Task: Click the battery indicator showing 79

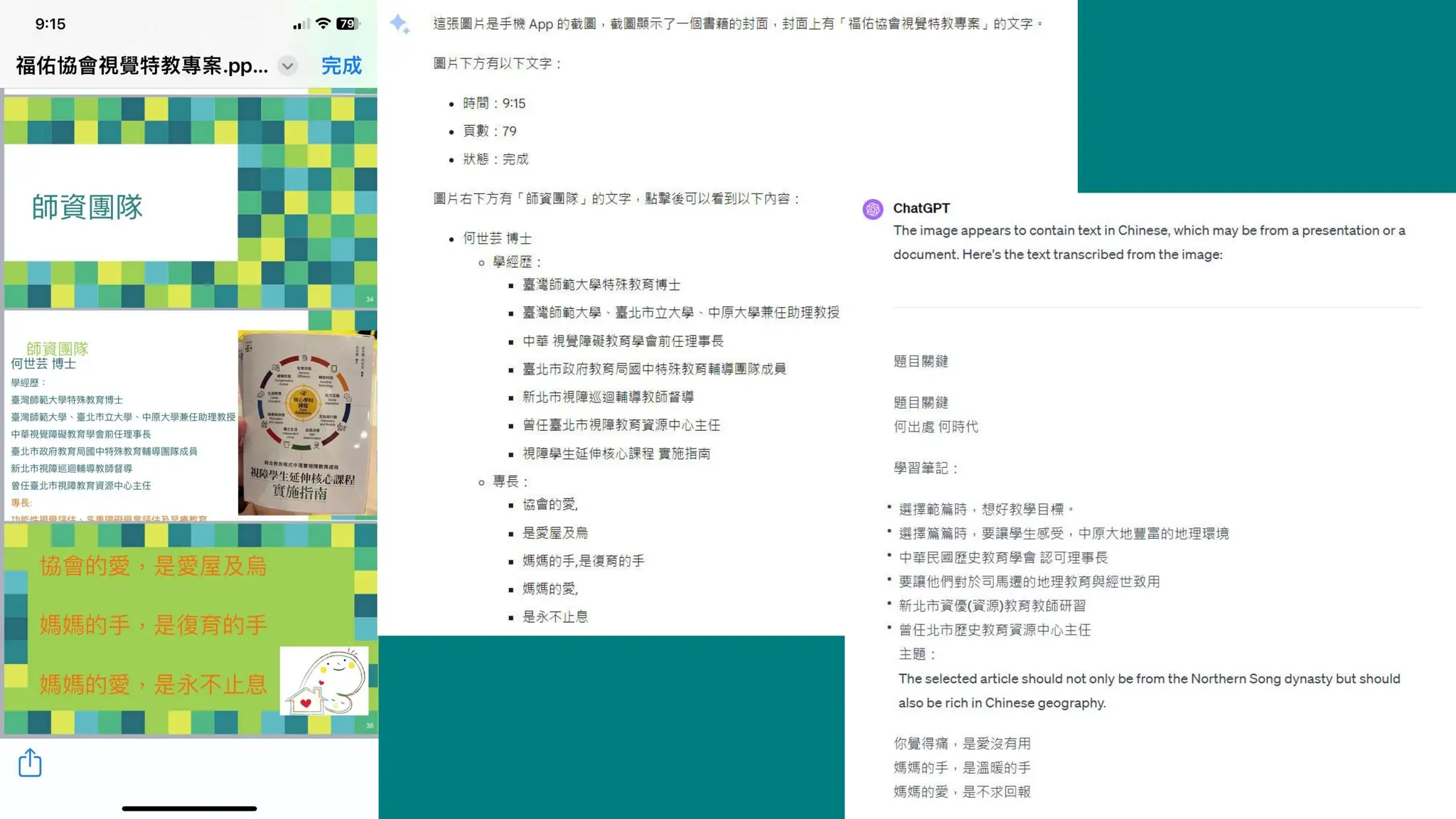Action: (x=348, y=23)
